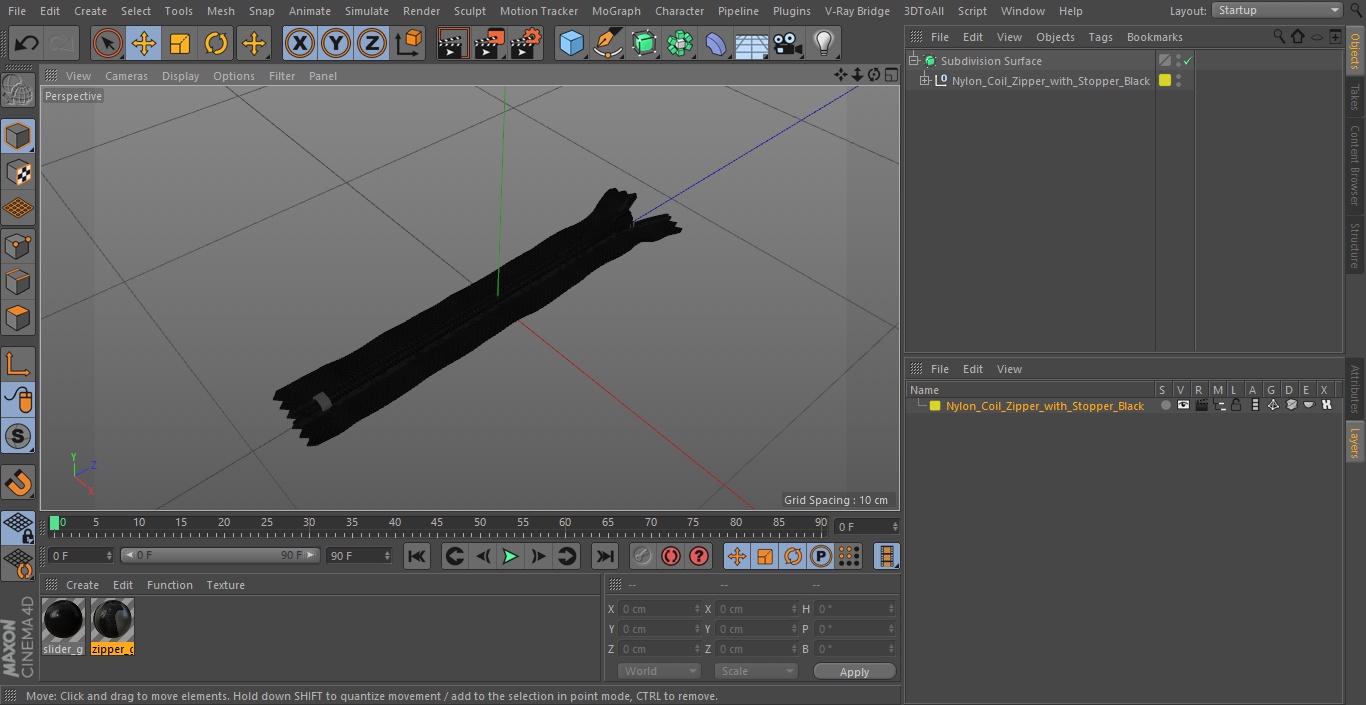The width and height of the screenshot is (1366, 705).
Task: Switch to Polygons mode
Action: 18,318
